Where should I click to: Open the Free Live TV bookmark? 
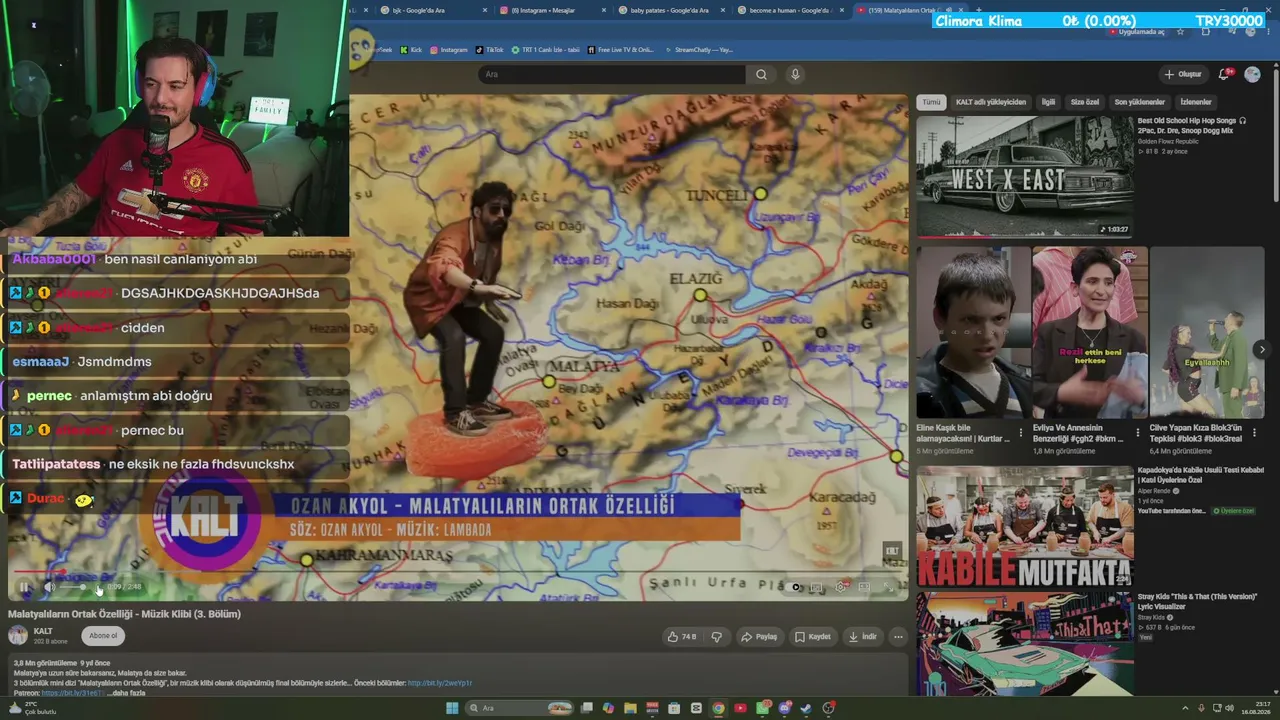click(x=620, y=49)
